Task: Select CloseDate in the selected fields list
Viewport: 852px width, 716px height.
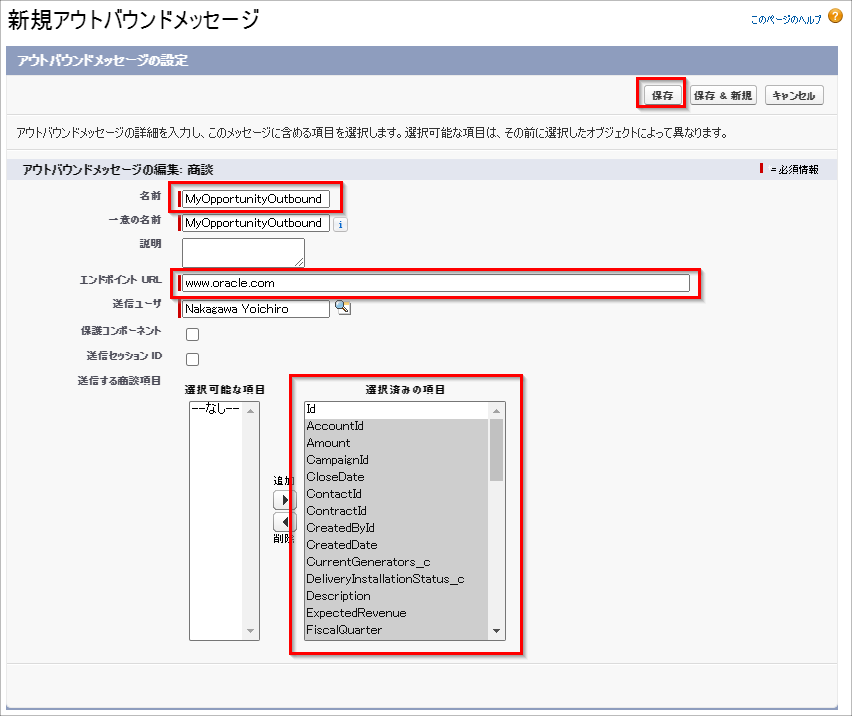Action: [x=335, y=477]
